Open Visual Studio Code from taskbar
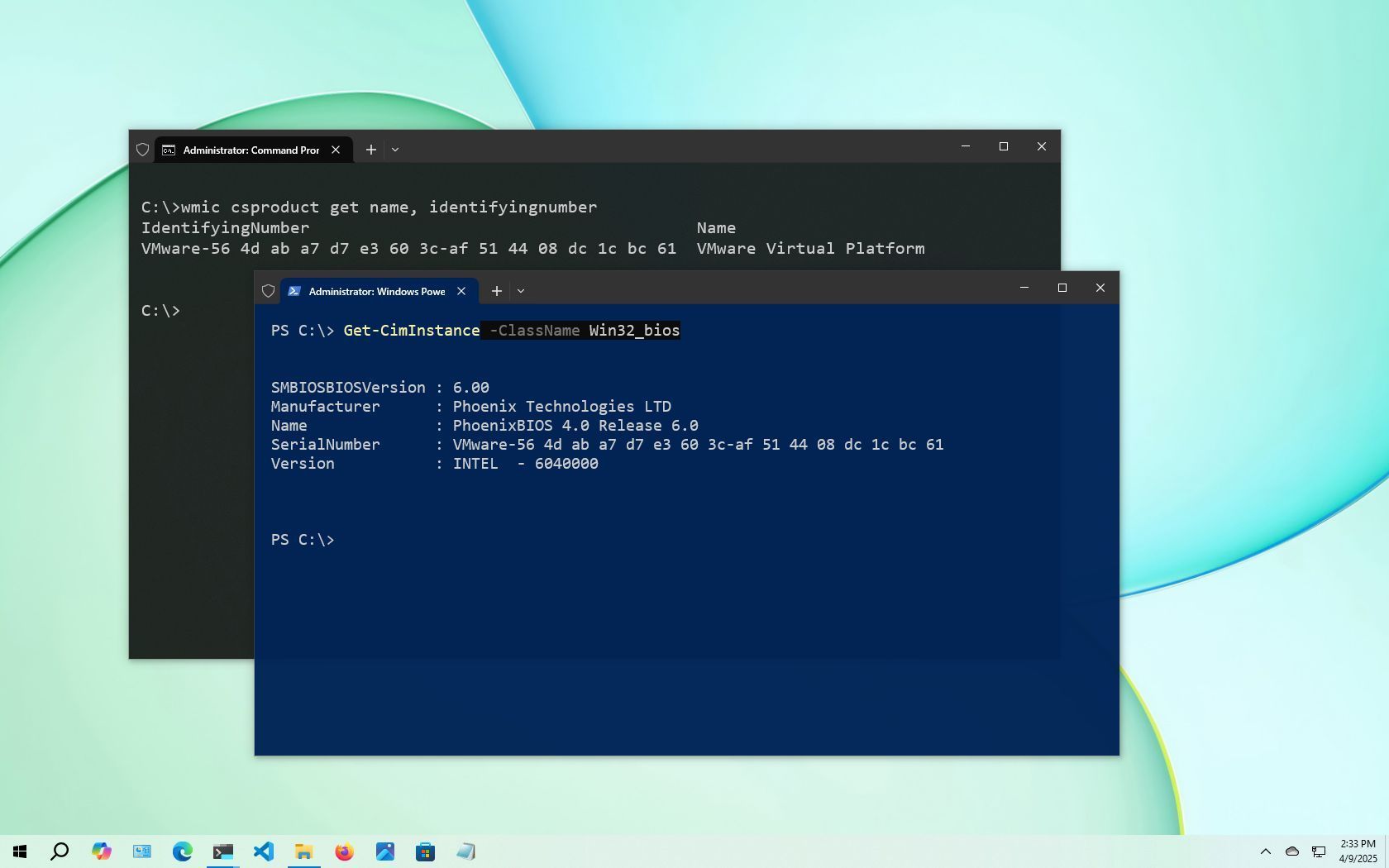The height and width of the screenshot is (868, 1389). click(264, 851)
